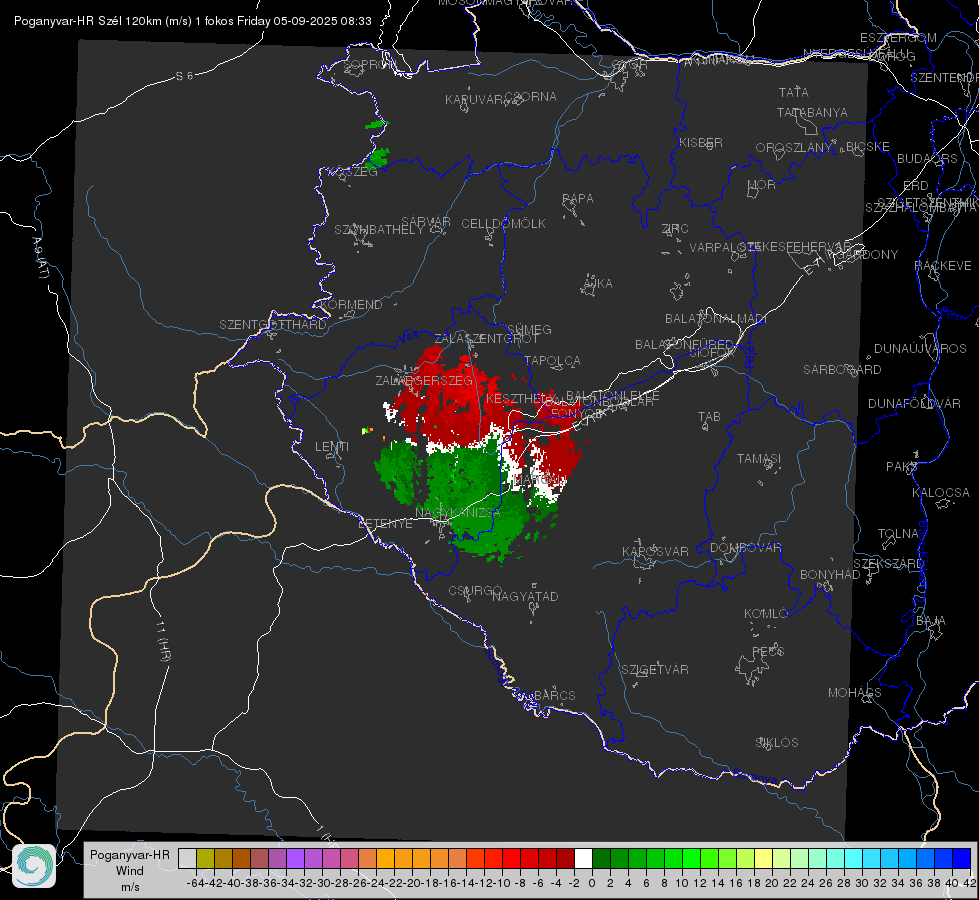Click the light gray first swatch in the legend

tap(187, 858)
